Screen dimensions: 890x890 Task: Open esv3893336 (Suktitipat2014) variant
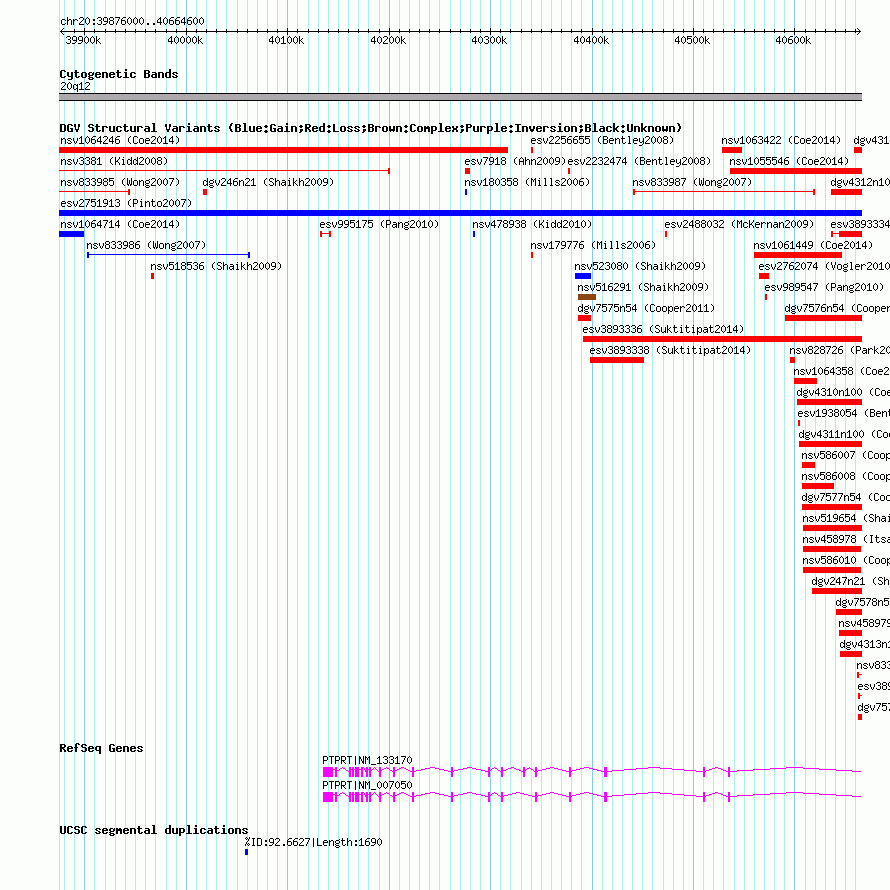pyautogui.click(x=663, y=329)
